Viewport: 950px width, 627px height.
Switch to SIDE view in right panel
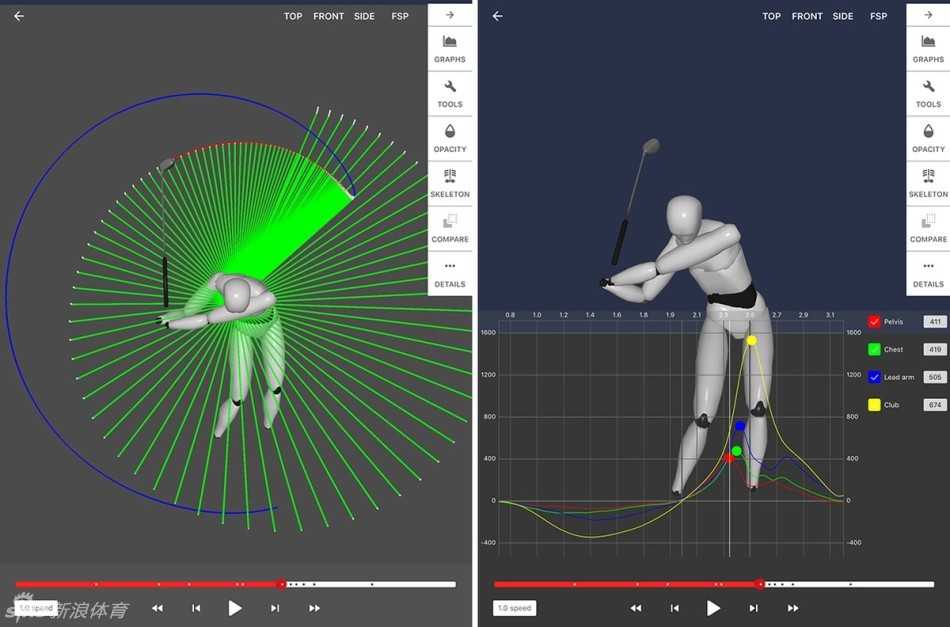[x=843, y=16]
